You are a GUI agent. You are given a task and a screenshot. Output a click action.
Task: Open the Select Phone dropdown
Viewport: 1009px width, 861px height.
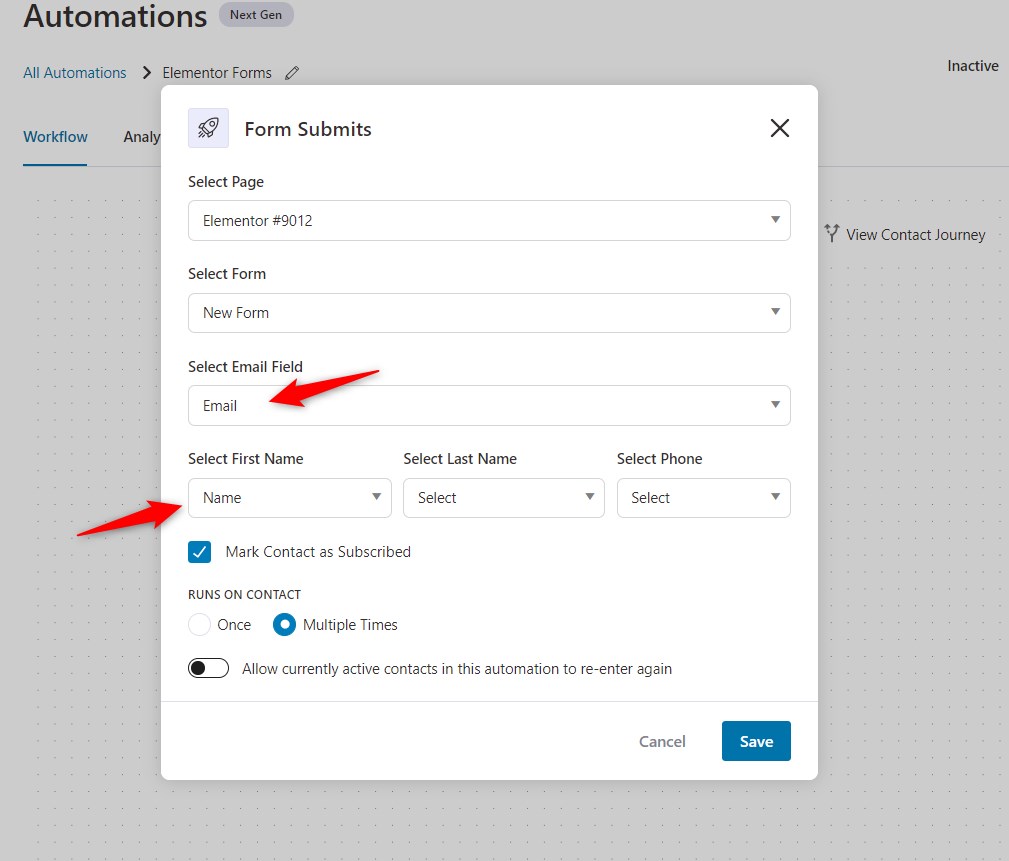point(703,497)
